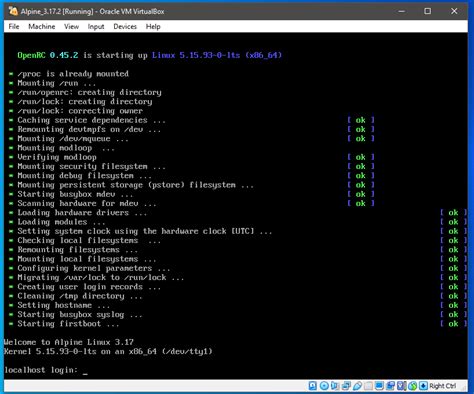Click the keyboard capture arrow icon
Viewport: 474px width, 394px height.
pyautogui.click(x=423, y=386)
